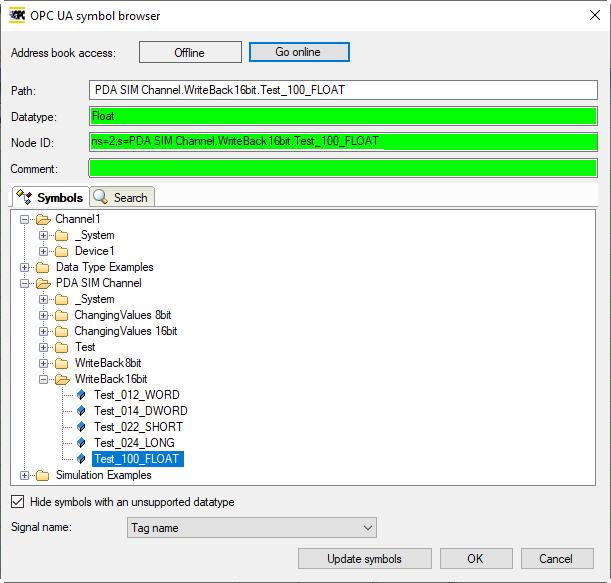The image size is (611, 583).
Task: Click the Offline button
Action: 190,52
